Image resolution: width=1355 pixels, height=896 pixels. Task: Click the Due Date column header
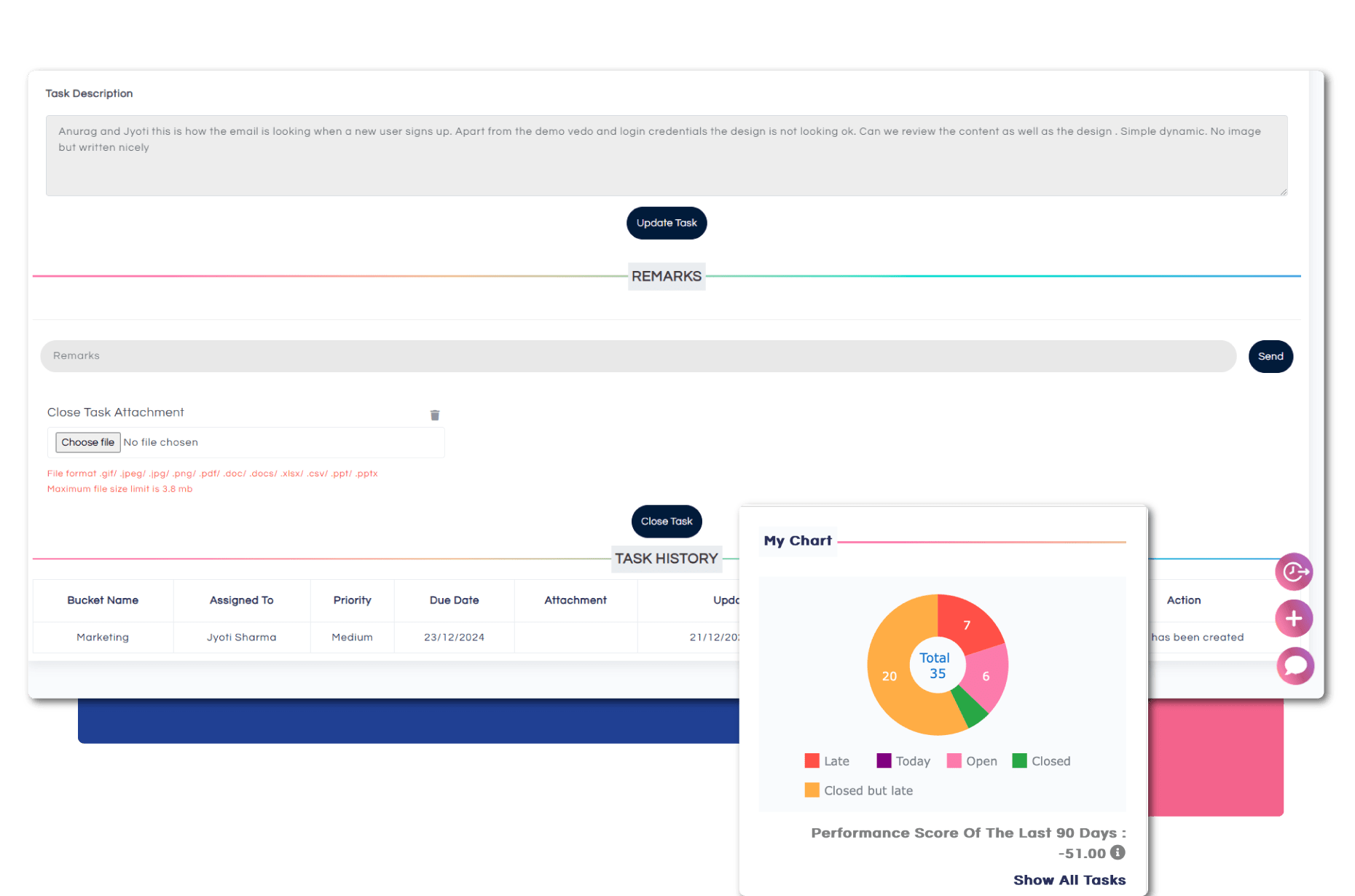[x=454, y=600]
